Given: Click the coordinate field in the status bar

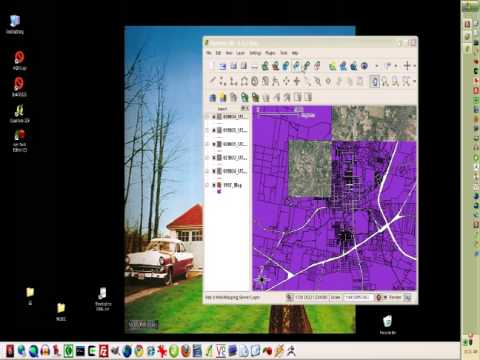Looking at the screenshot, I should 311,297.
